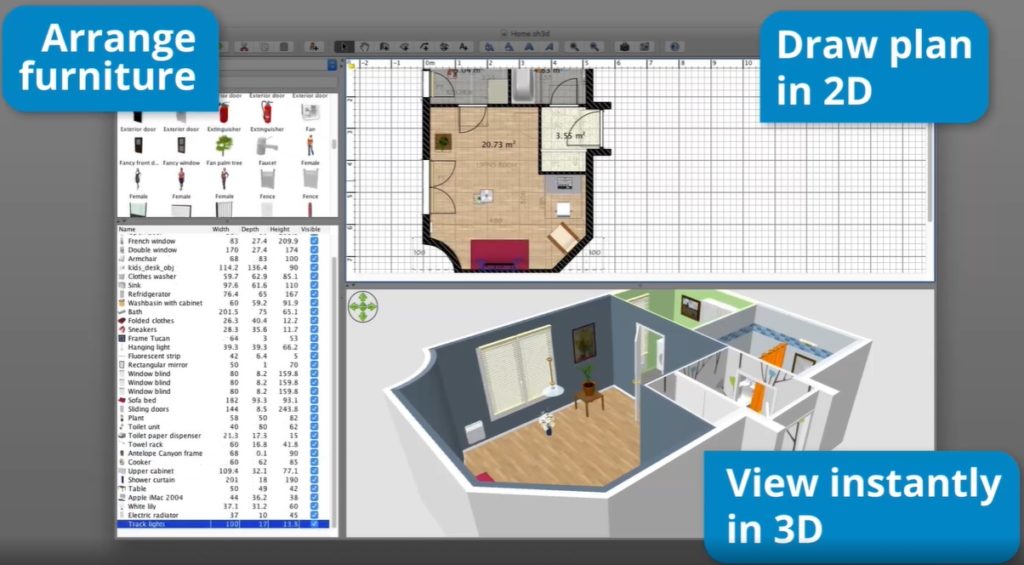Viewport: 1024px width, 565px height.
Task: Click the 3D view navigation arrows control
Action: click(x=363, y=306)
